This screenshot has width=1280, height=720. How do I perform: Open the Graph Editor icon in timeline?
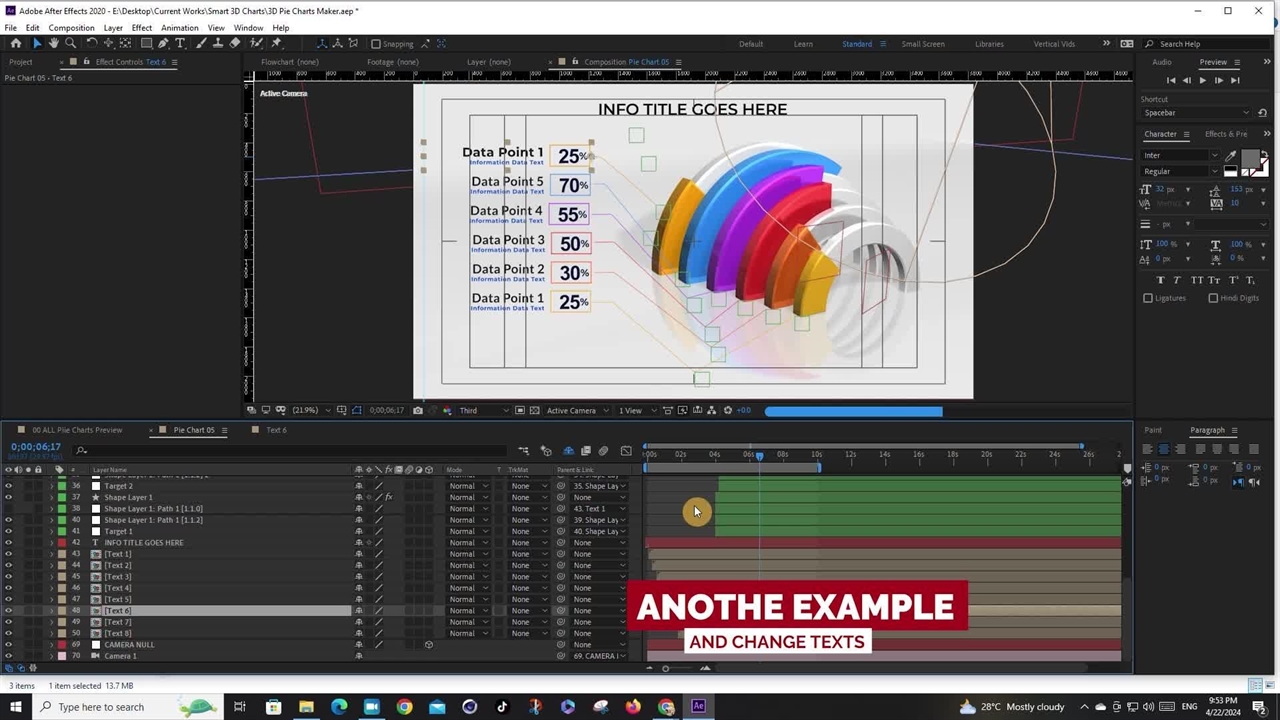coord(626,451)
